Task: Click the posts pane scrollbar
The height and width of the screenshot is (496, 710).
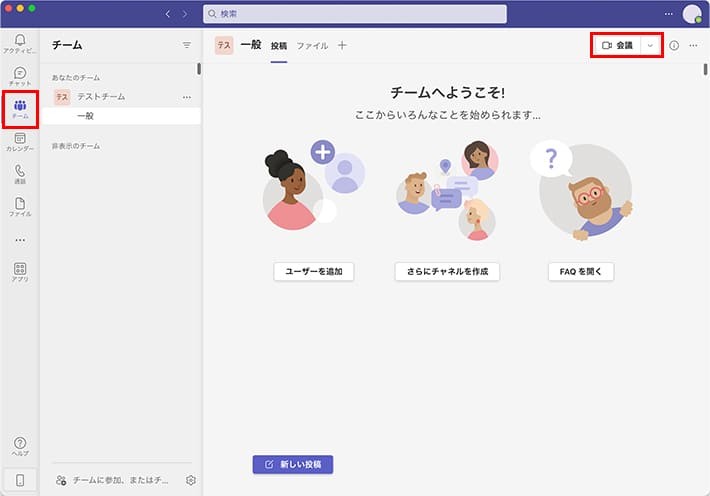Action: click(x=705, y=69)
